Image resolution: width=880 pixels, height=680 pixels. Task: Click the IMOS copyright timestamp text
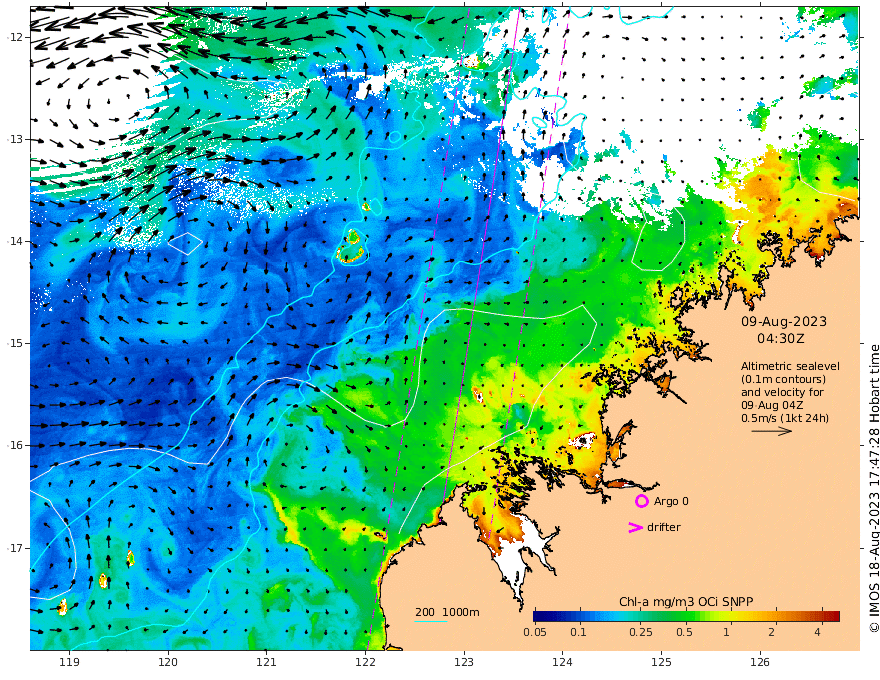tap(874, 488)
